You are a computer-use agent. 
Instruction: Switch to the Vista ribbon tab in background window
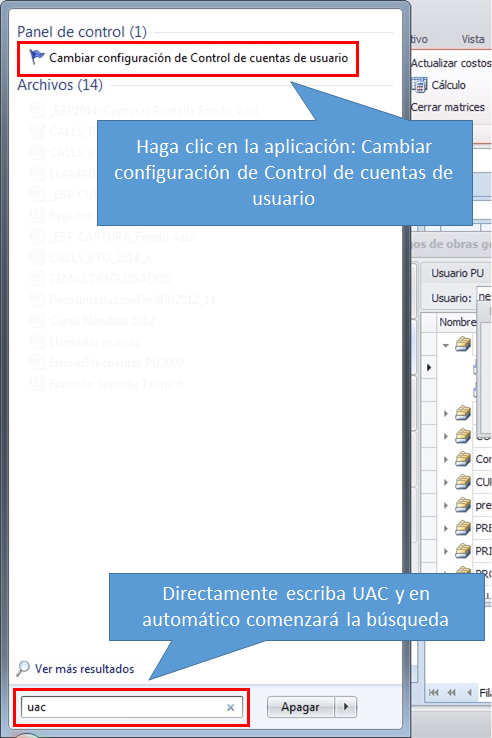tap(473, 39)
